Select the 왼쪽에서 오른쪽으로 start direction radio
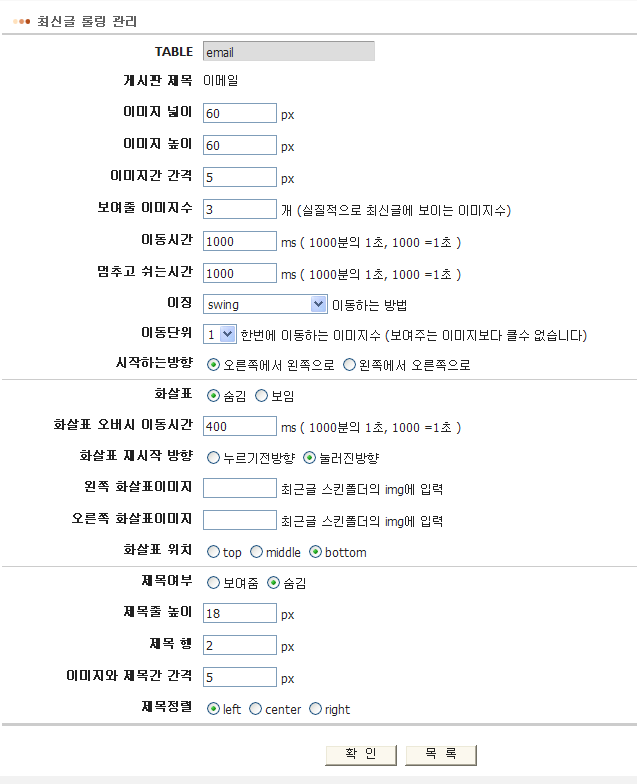 (x=349, y=365)
